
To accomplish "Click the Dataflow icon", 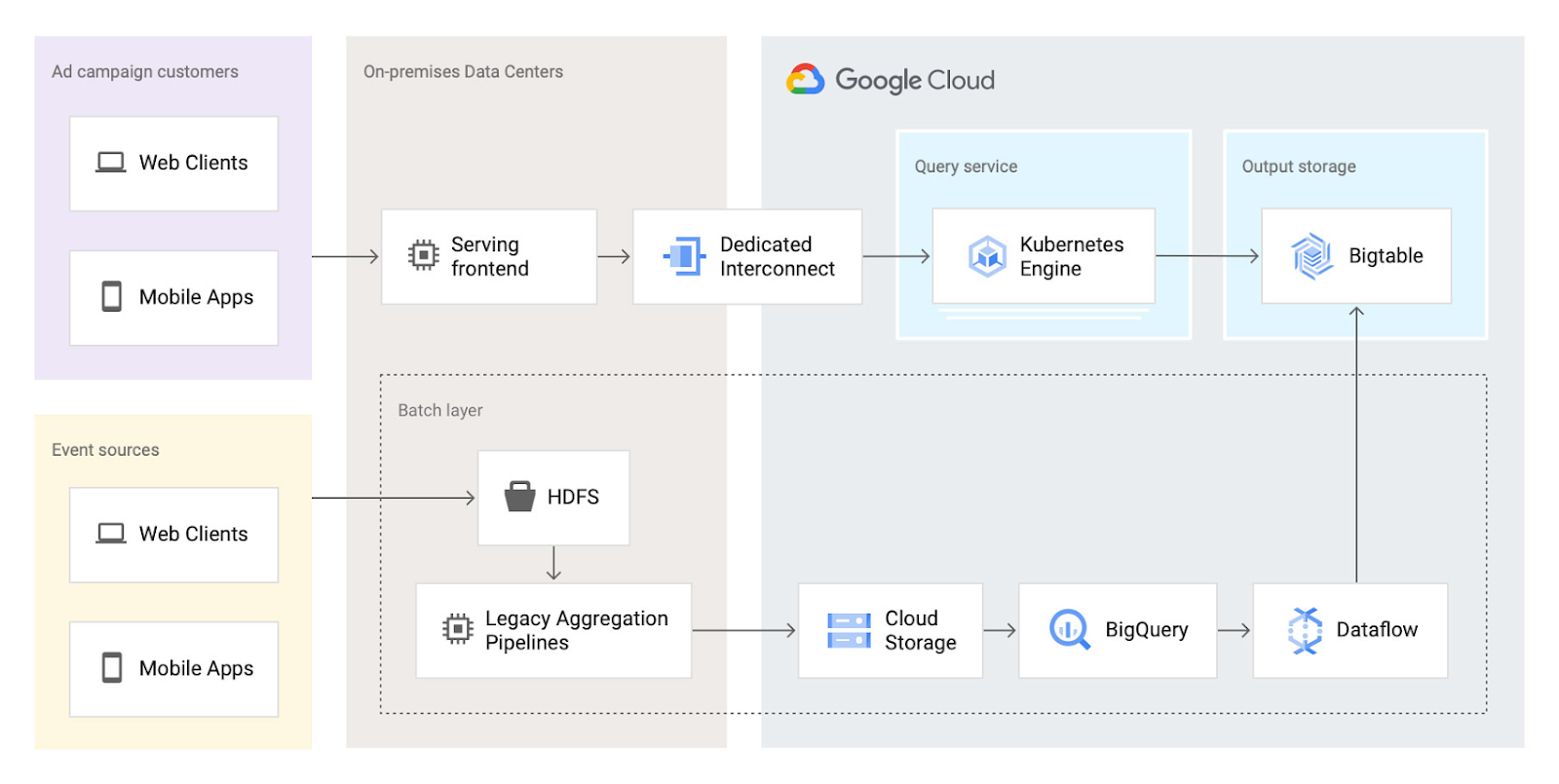I will point(1305,631).
